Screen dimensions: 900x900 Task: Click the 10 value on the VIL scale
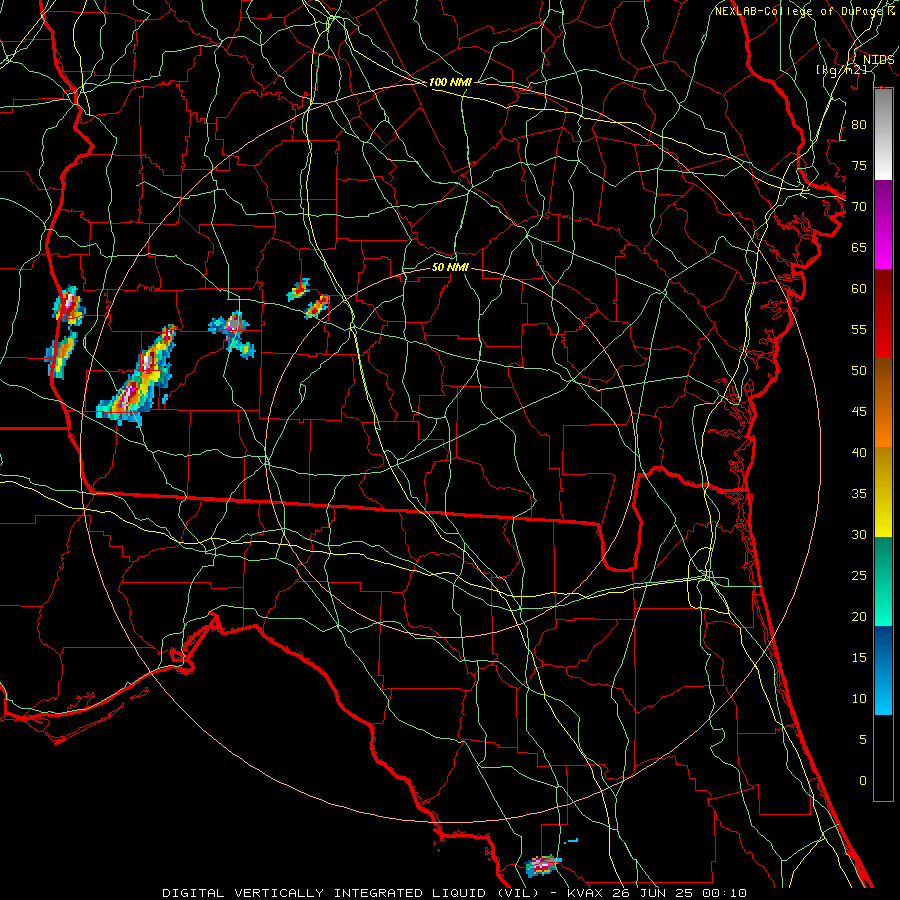click(x=859, y=699)
